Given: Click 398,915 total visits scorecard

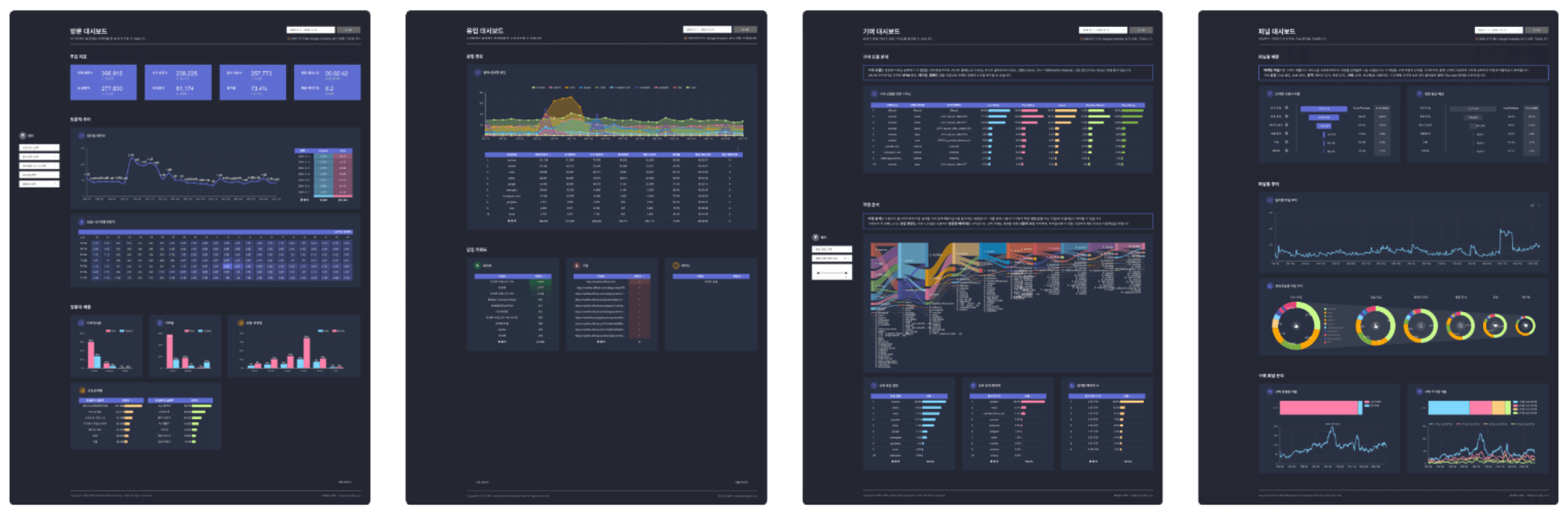Looking at the screenshot, I should (103, 82).
